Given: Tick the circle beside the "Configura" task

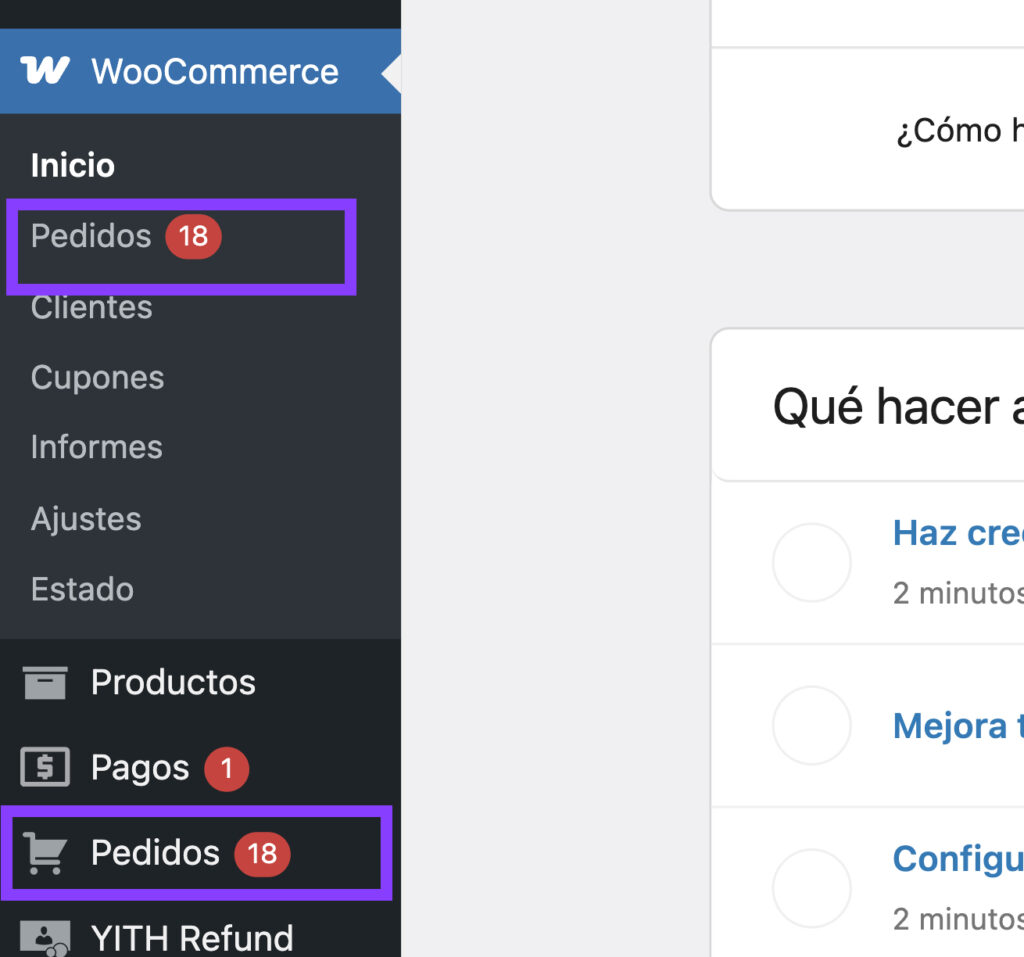Looking at the screenshot, I should pos(811,887).
